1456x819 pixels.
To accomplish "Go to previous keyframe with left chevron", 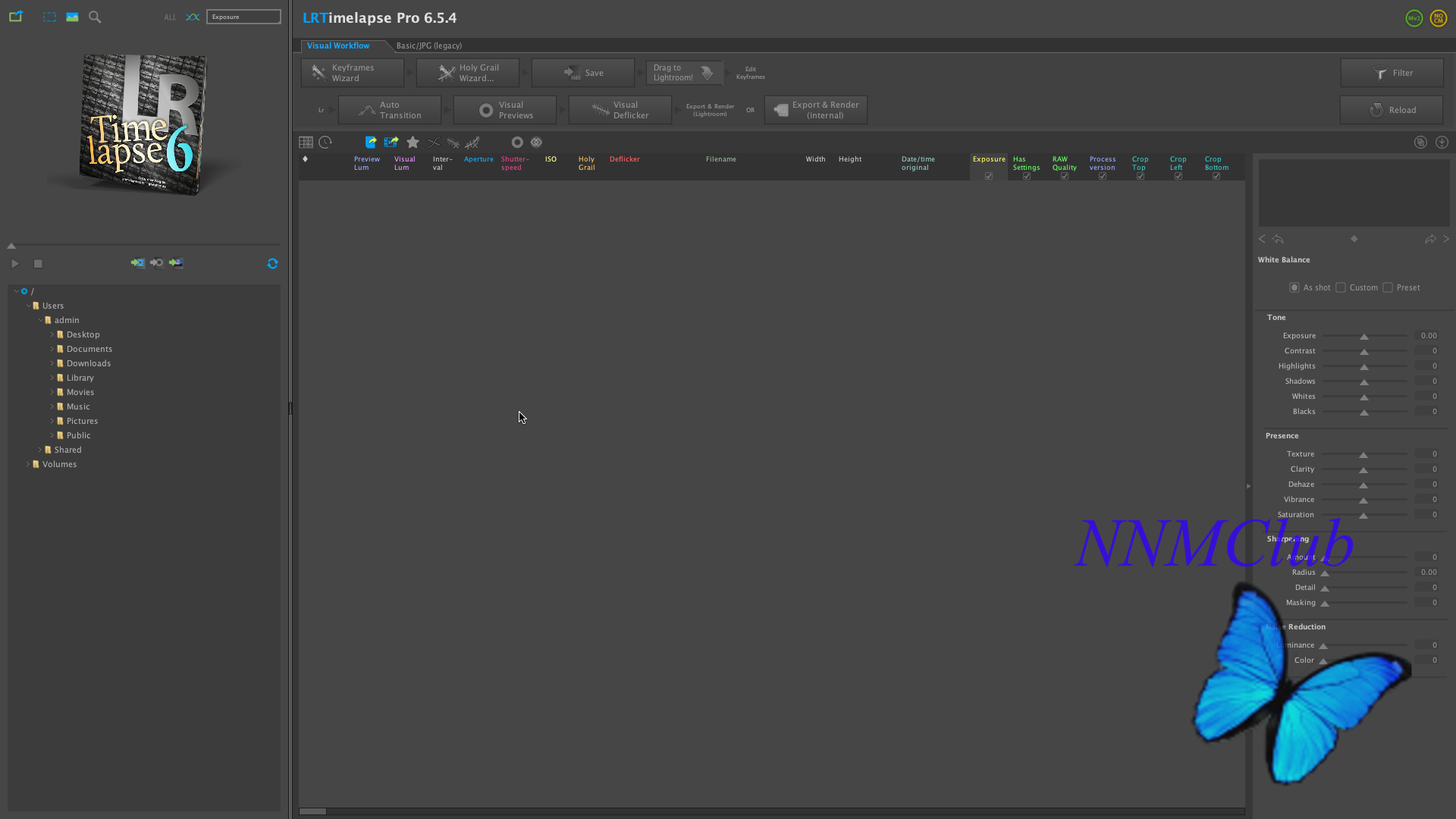I will click(1262, 239).
